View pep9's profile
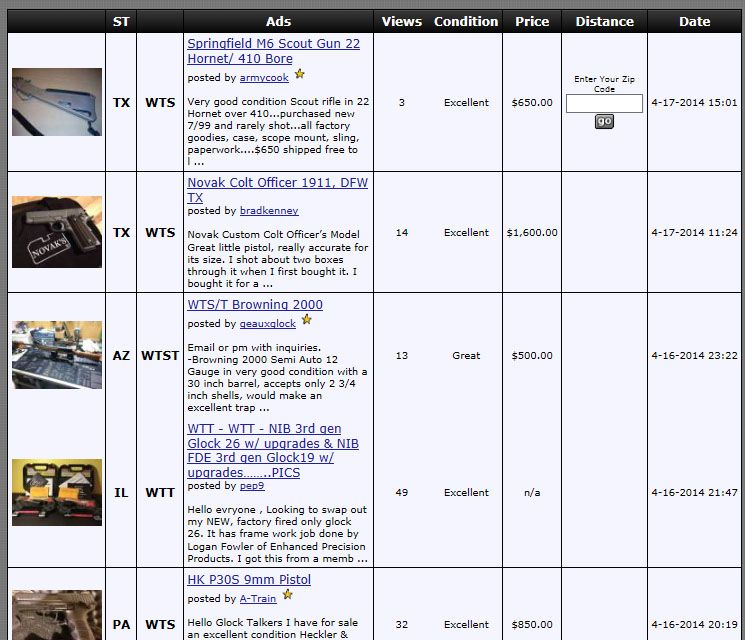745x640 pixels. click(252, 486)
